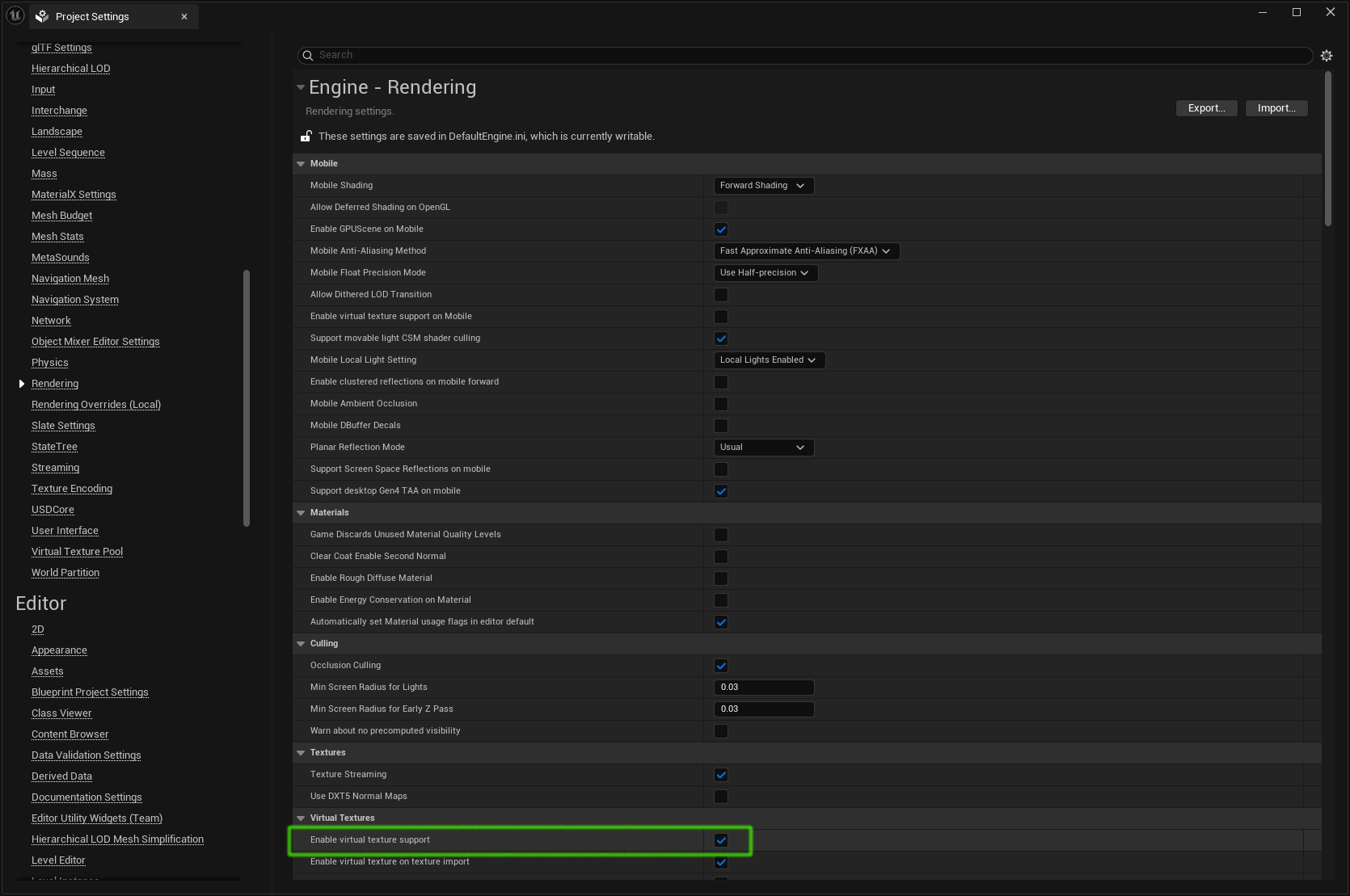Screen dimensions: 1350x896
Task: Open the Streaming settings category
Action: point(56,468)
